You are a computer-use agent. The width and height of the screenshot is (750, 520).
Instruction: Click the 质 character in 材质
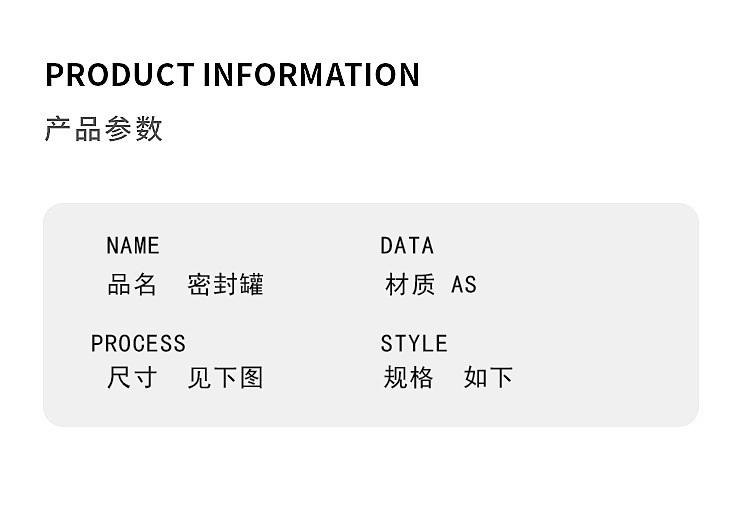pos(423,285)
